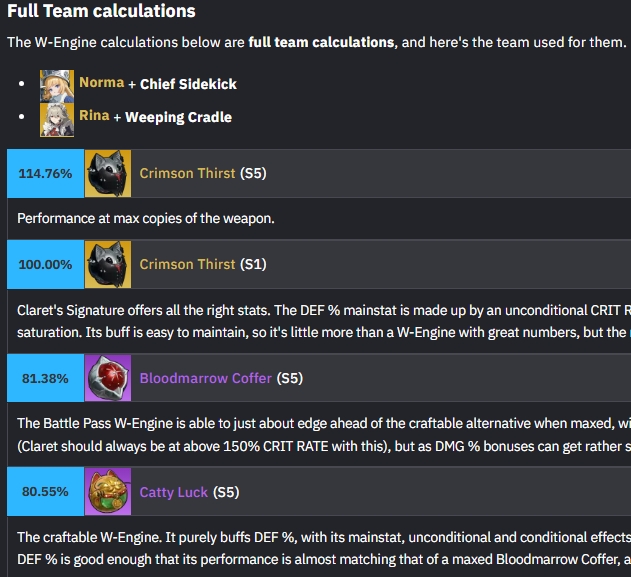Click Norma's character portrait icon
The image size is (631, 577).
pos(57,86)
